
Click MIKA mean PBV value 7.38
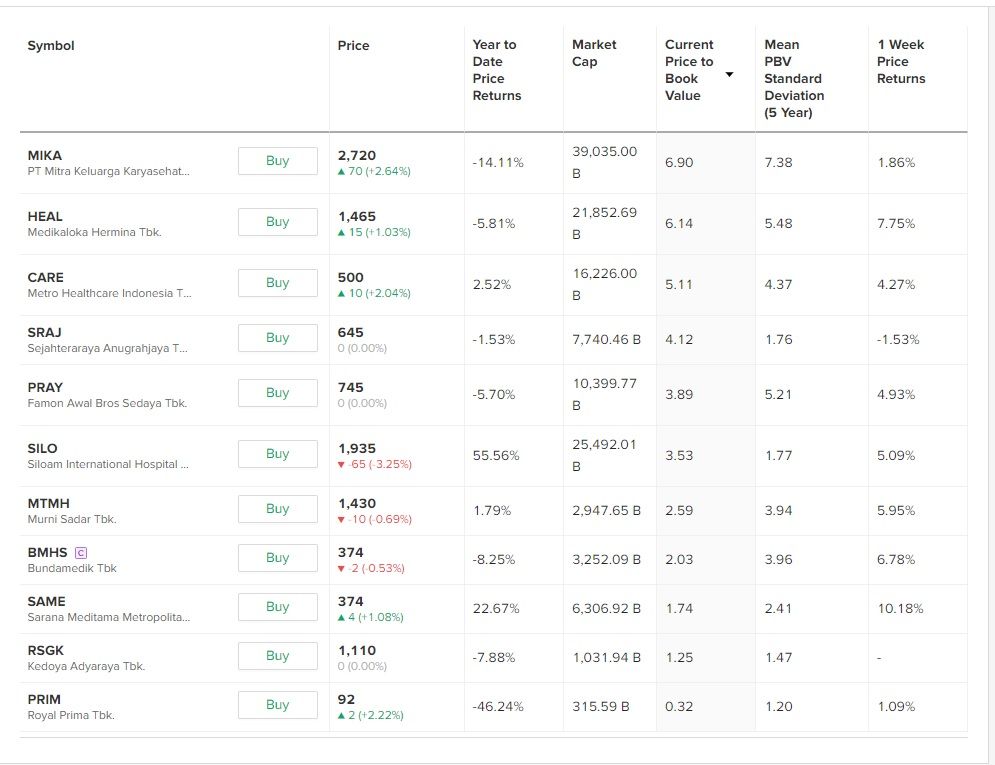(779, 162)
